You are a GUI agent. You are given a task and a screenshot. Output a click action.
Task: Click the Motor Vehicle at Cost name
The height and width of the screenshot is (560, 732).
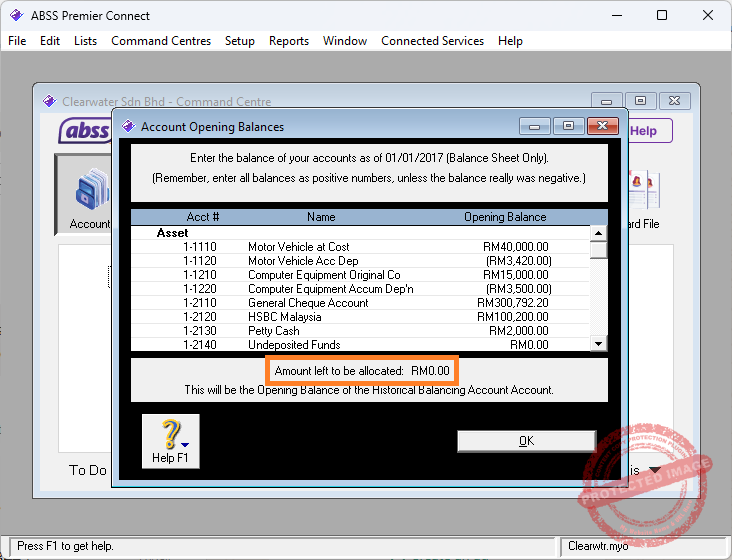[298, 247]
